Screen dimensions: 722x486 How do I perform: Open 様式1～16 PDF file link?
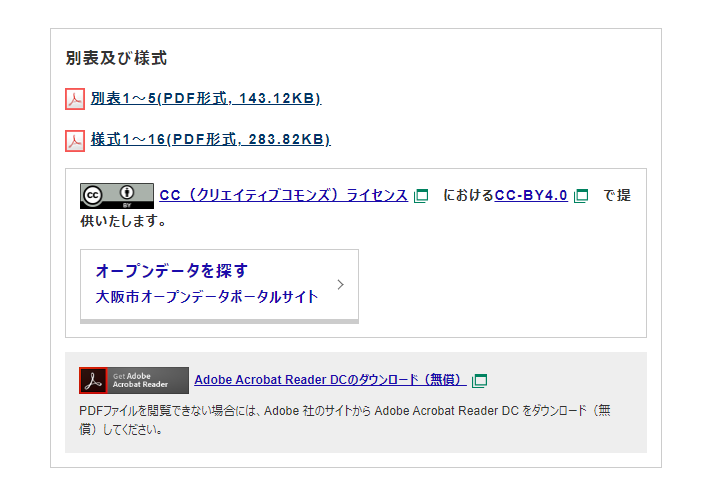click(x=210, y=139)
